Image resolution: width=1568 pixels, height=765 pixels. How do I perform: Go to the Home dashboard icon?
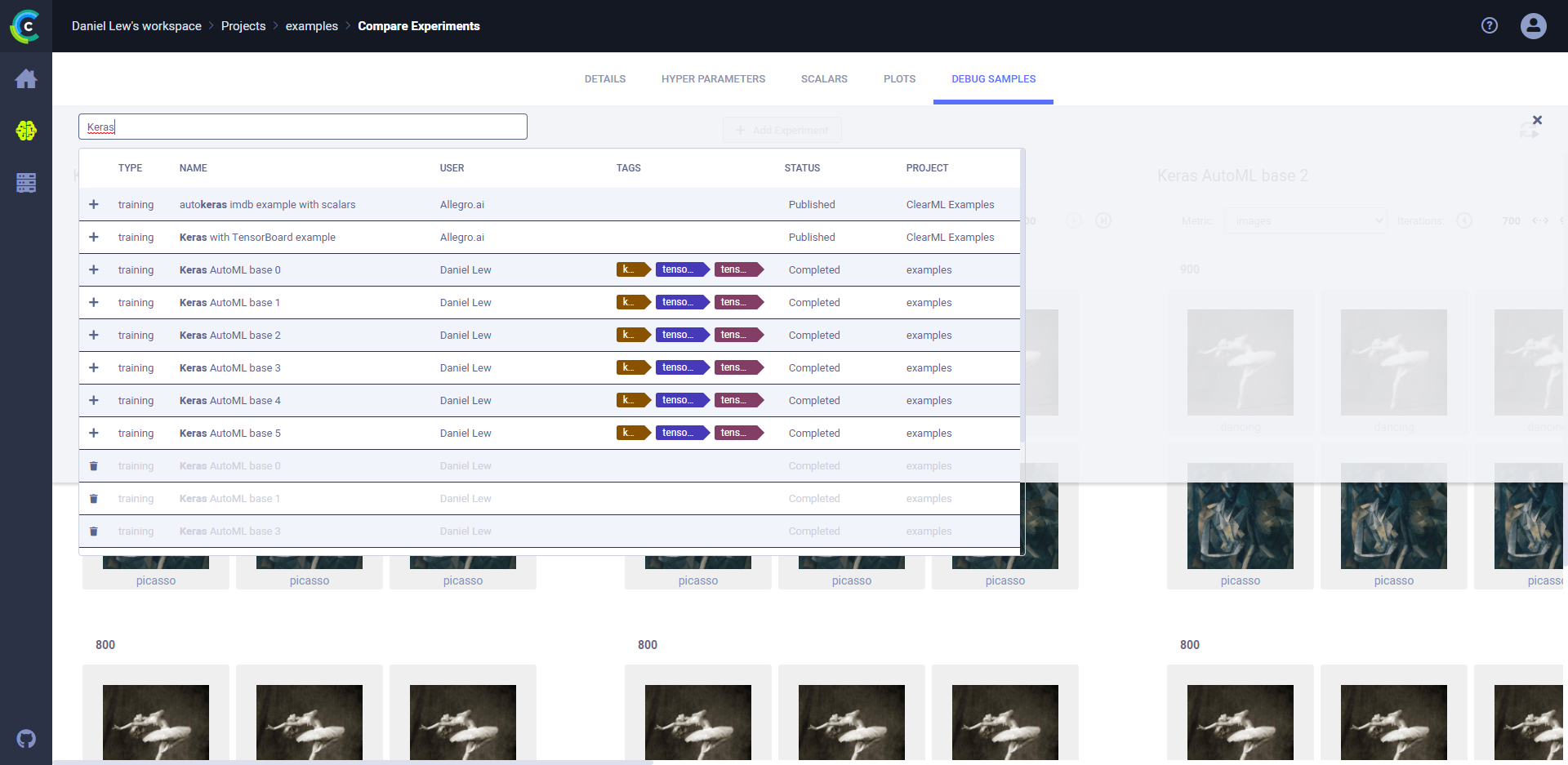(26, 79)
